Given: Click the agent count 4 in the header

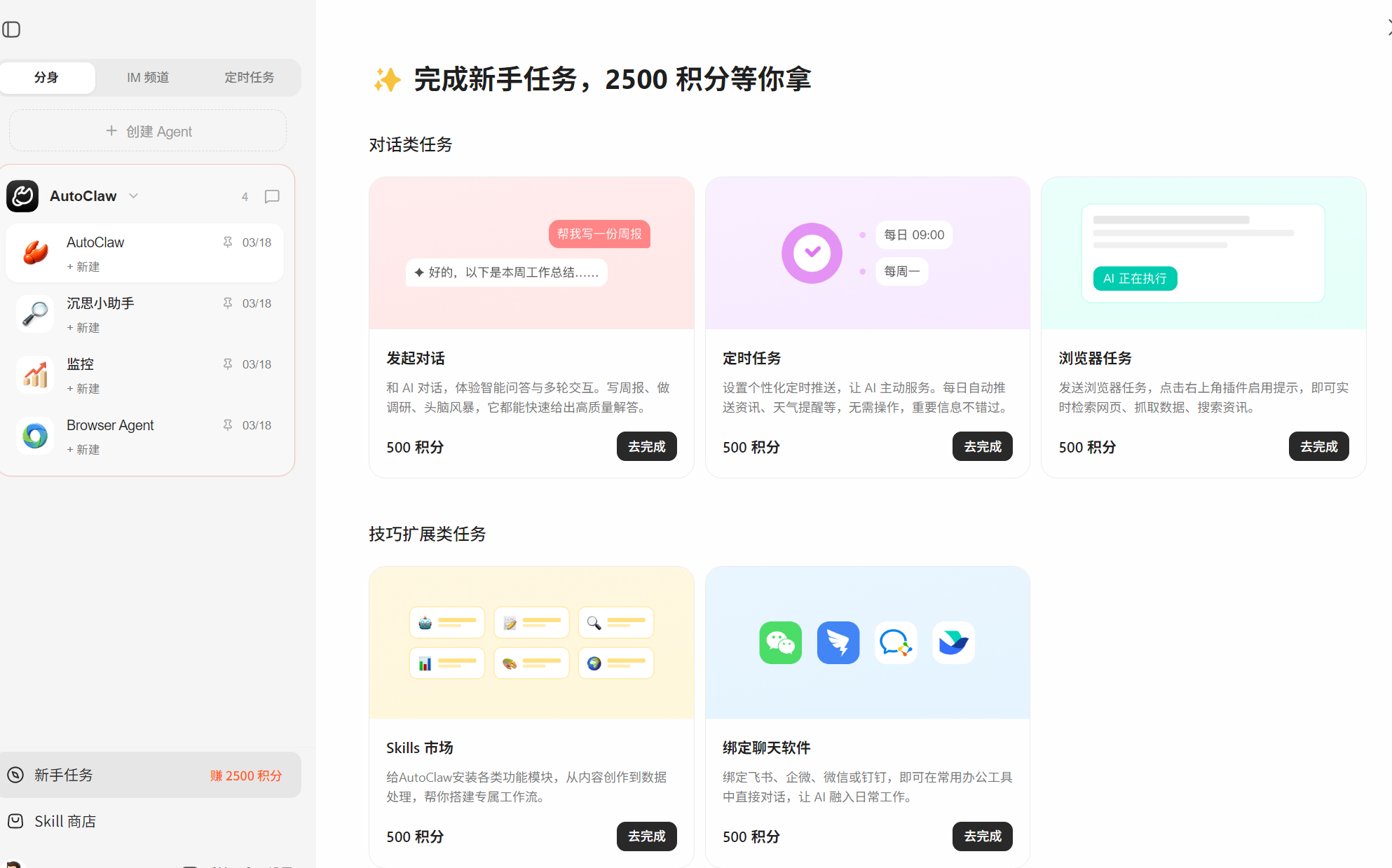Looking at the screenshot, I should (245, 197).
